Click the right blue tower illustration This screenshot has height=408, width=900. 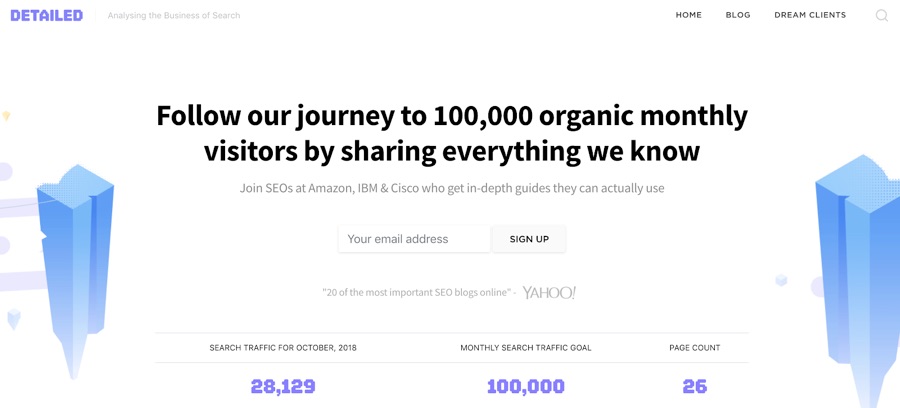coord(858,275)
